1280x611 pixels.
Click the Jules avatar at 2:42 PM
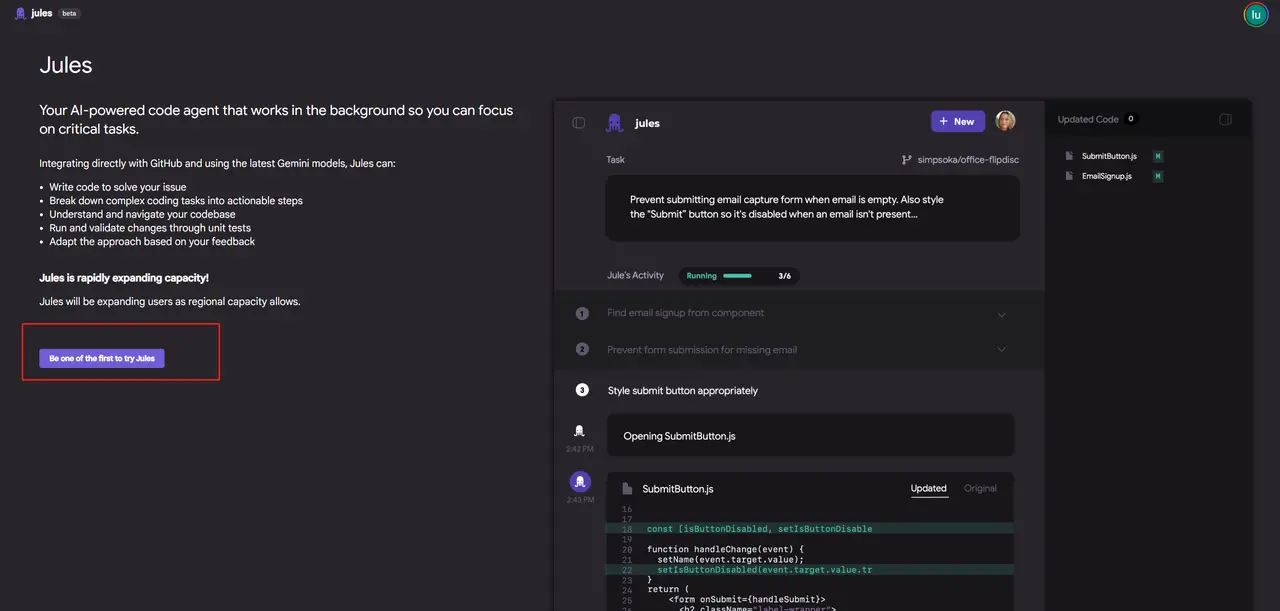click(x=579, y=431)
